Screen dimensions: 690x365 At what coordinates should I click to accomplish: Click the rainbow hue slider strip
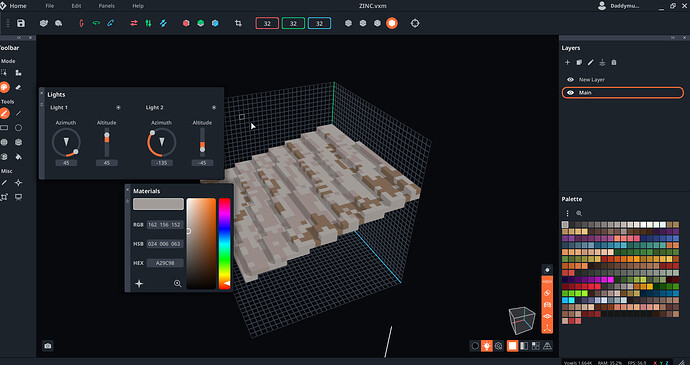[x=224, y=243]
